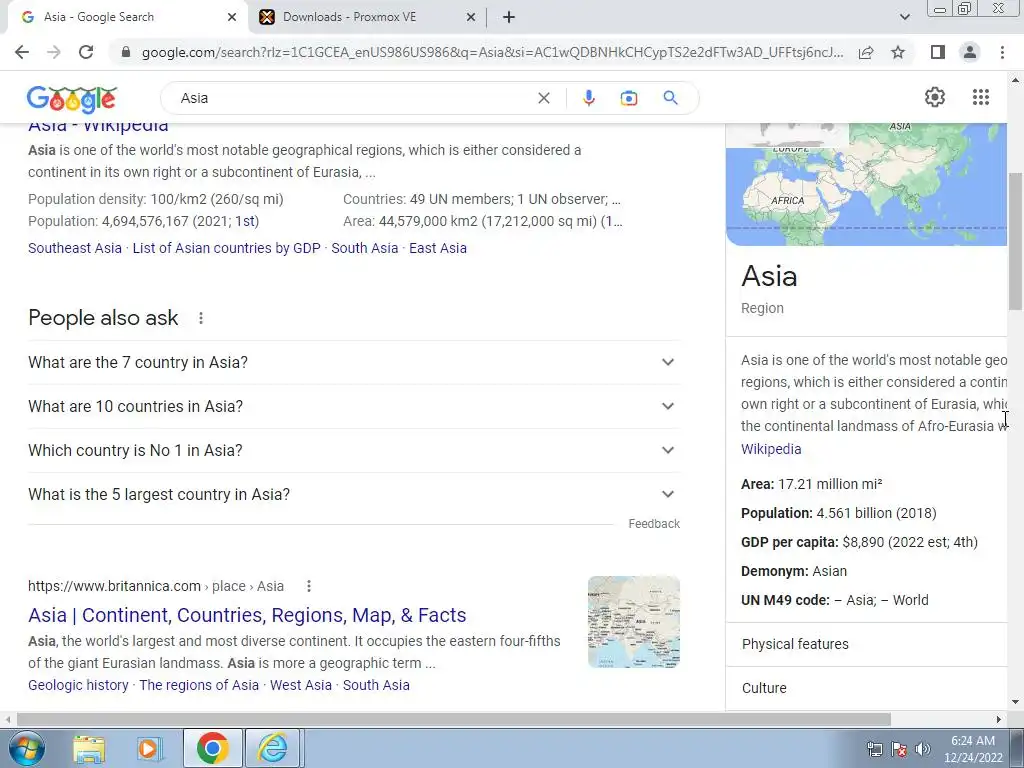Launch media player from taskbar
The height and width of the screenshot is (768, 1024).
[149, 748]
